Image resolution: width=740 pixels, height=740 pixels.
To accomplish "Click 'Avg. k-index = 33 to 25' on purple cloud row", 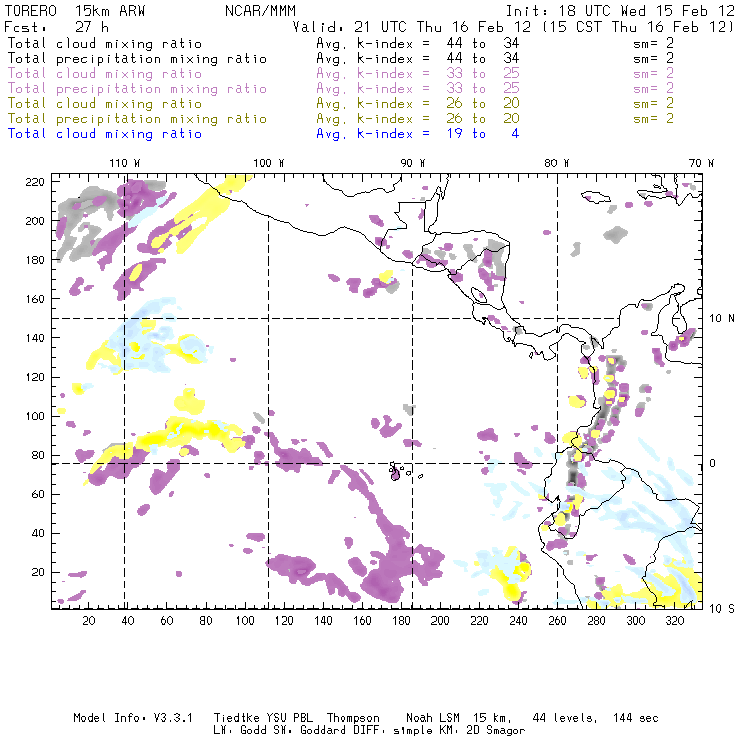I will [x=418, y=74].
